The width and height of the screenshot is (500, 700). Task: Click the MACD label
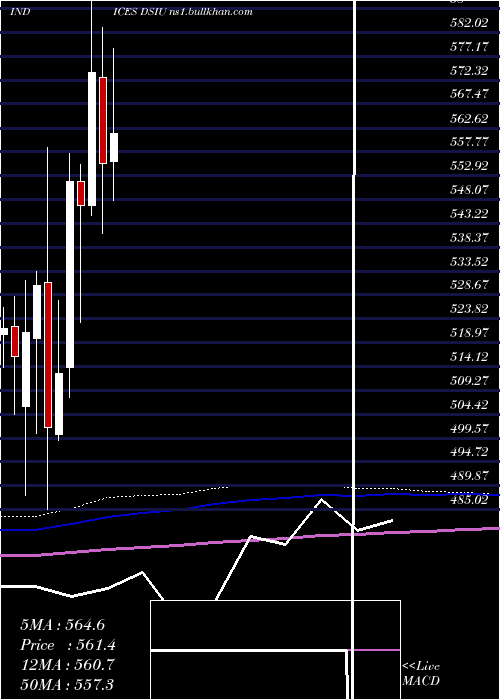coord(421,681)
